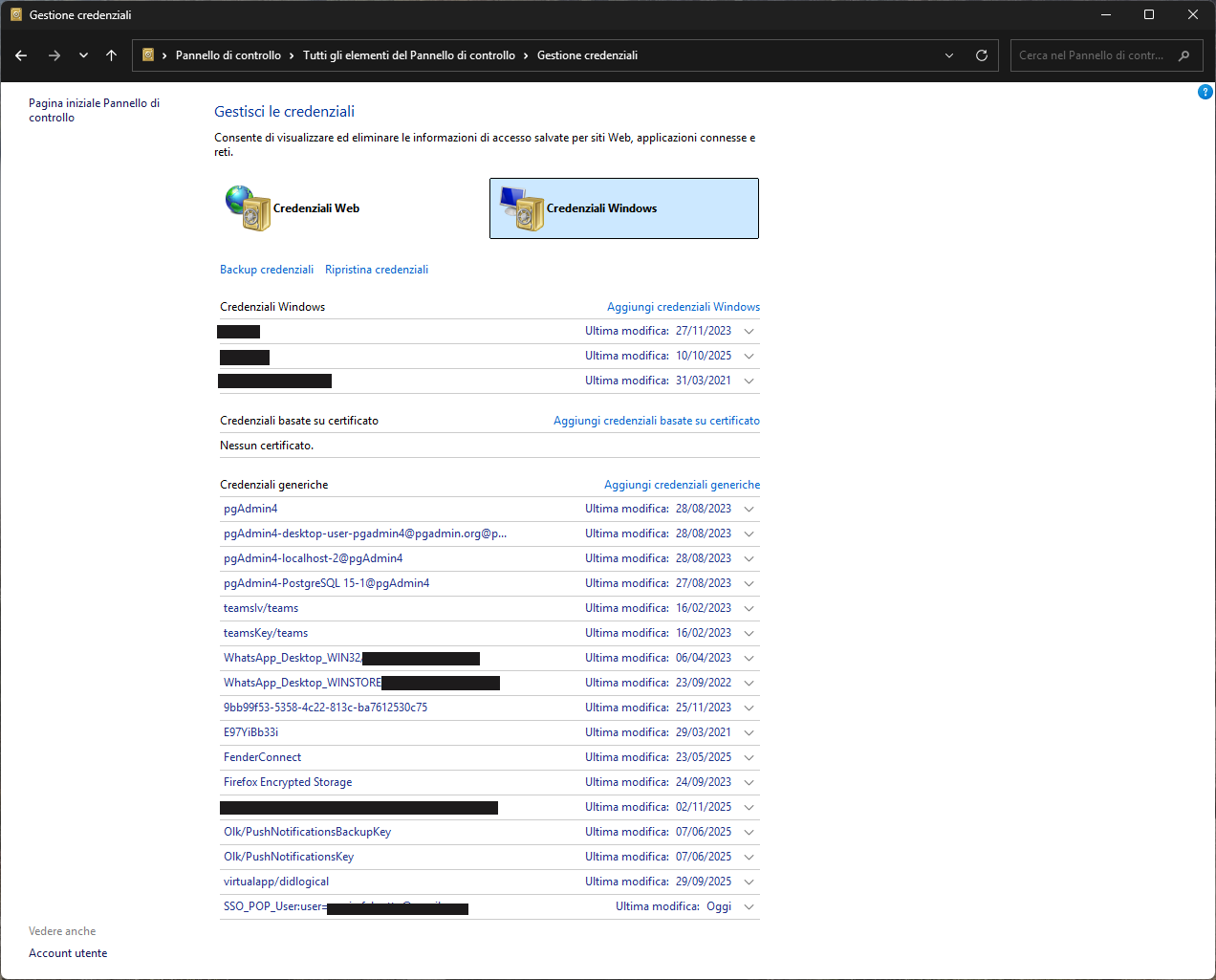
Task: Click the forward navigation arrow
Action: tap(54, 55)
